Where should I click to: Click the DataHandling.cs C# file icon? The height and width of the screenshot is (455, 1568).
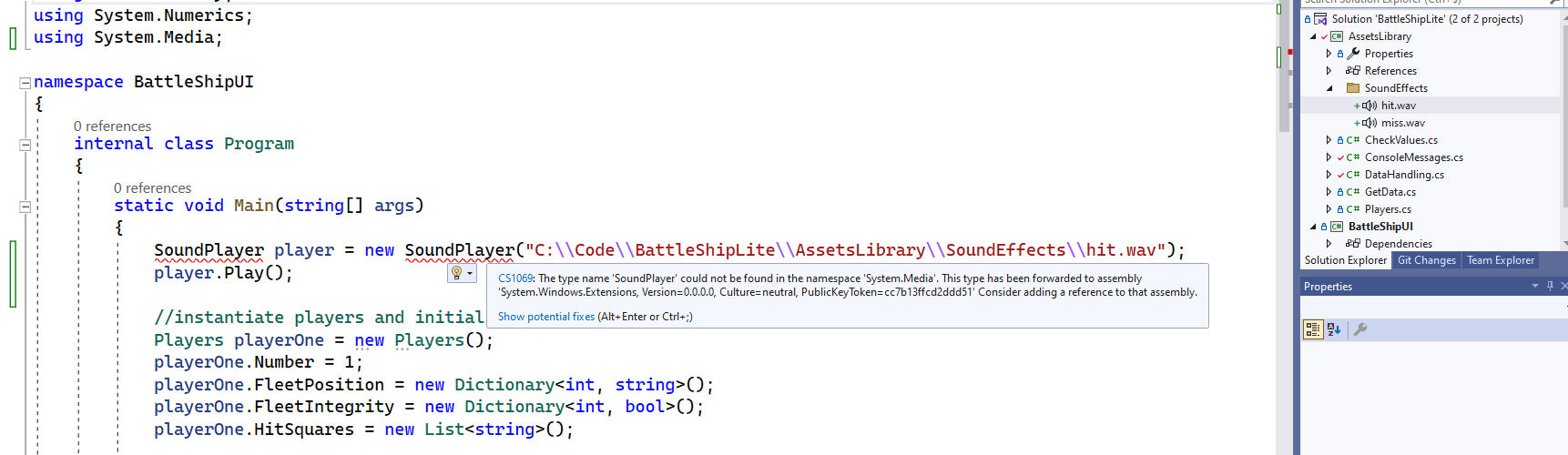point(1353,175)
